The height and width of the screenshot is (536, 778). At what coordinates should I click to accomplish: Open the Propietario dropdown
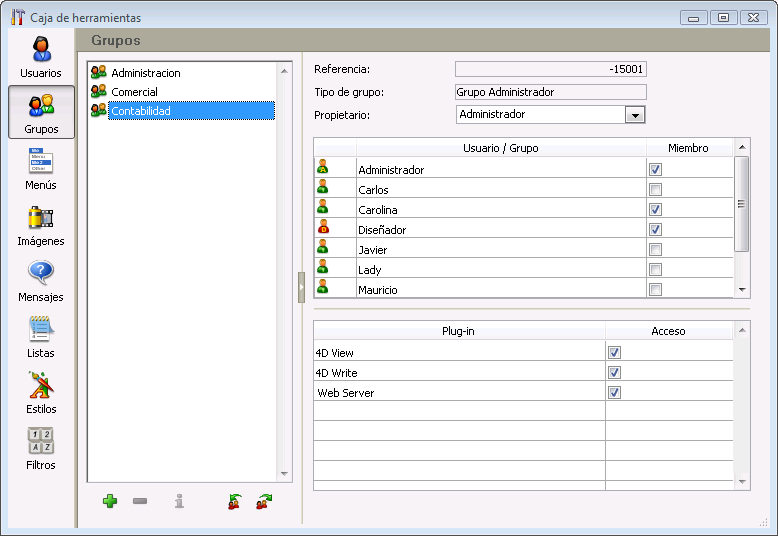pos(634,115)
